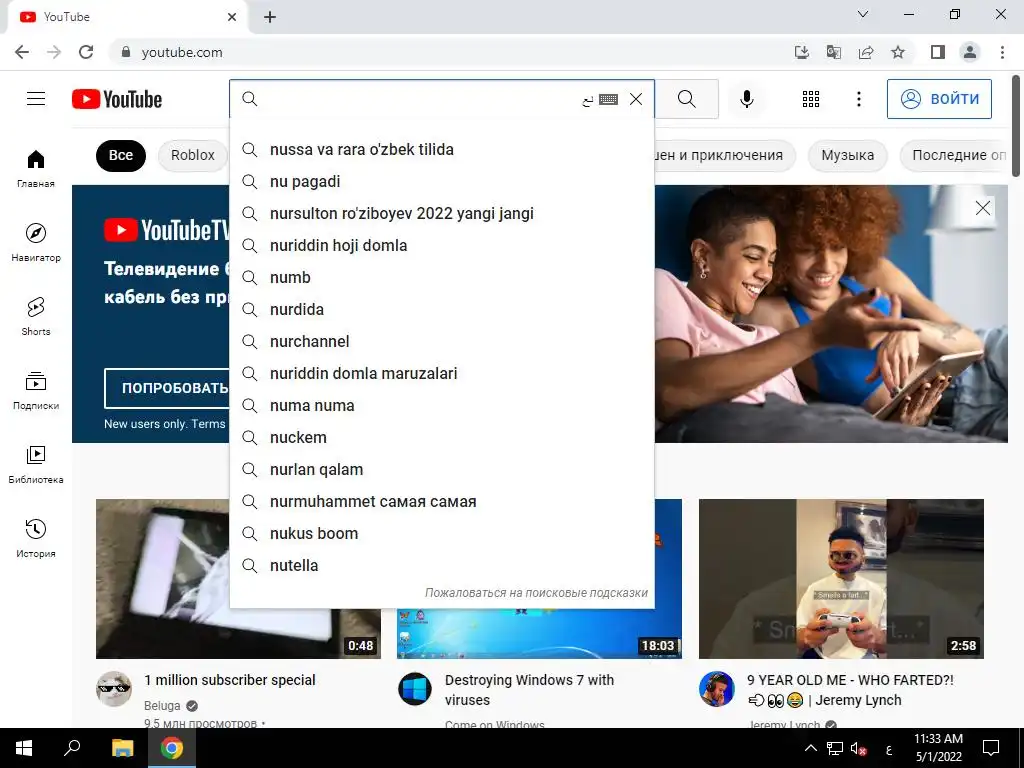Select the Все filter chip

[x=121, y=155]
